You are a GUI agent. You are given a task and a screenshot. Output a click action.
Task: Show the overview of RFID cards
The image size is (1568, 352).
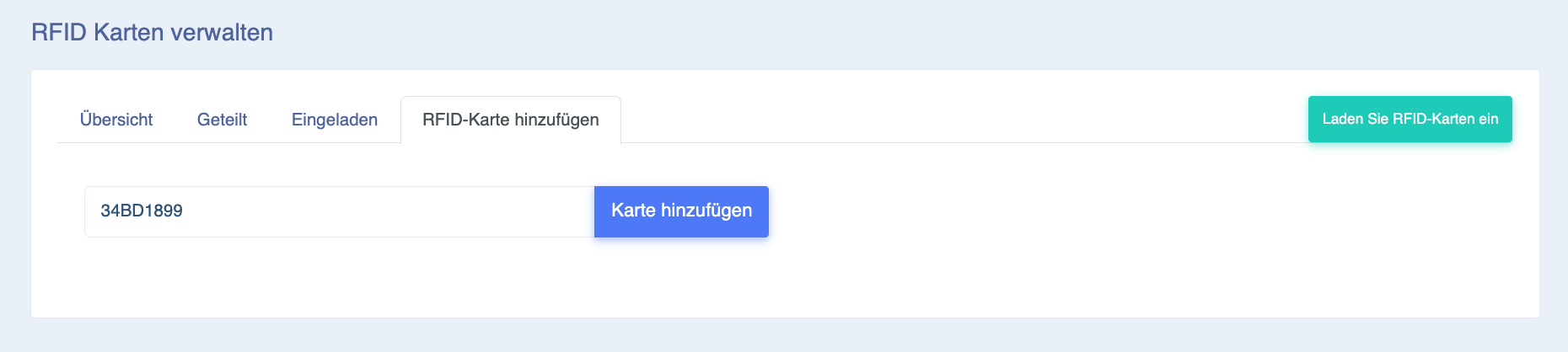click(x=116, y=120)
